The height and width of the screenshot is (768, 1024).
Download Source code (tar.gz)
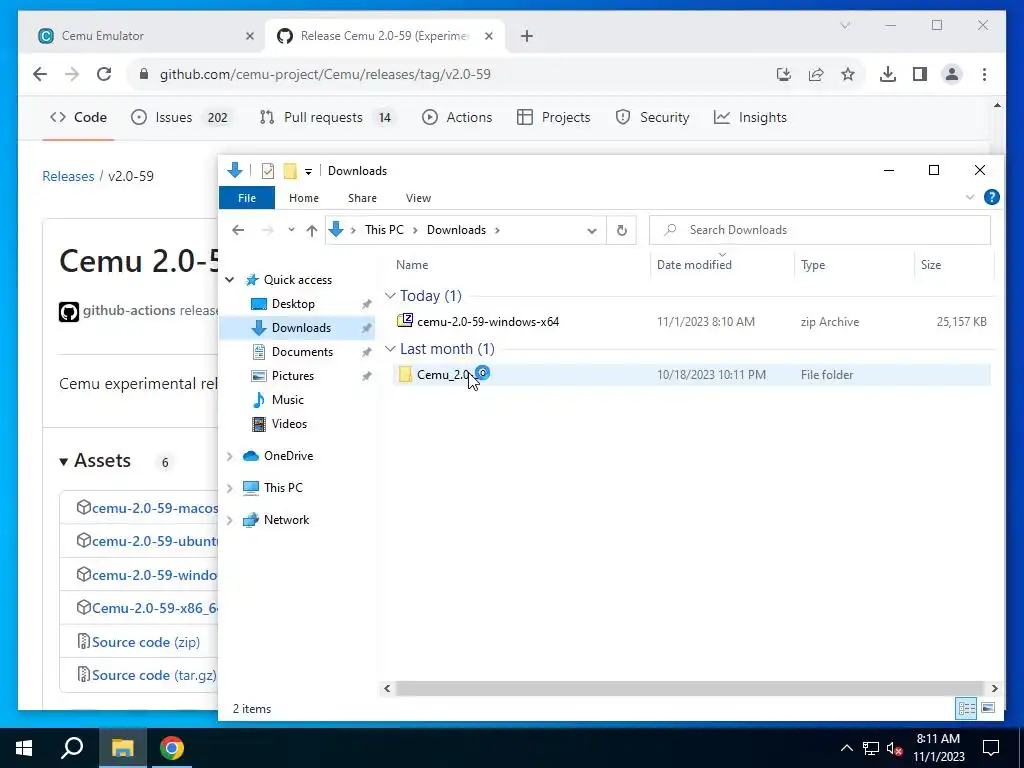tap(154, 676)
